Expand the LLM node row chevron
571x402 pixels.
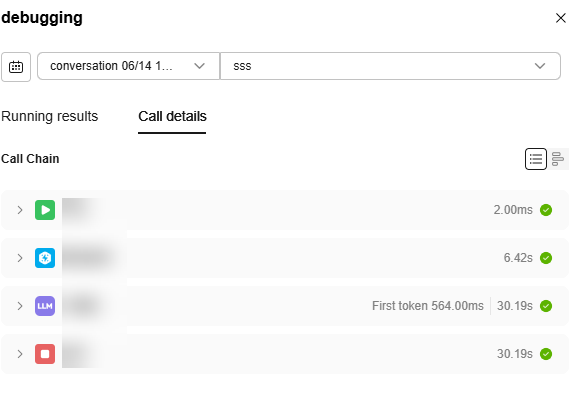20,306
